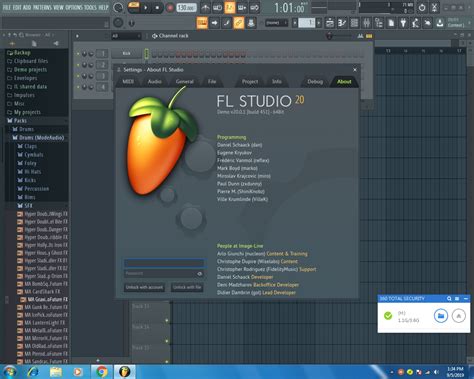Toggle the Pat/Song mode switch
The height and width of the screenshot is (379, 474).
click(x=134, y=7)
